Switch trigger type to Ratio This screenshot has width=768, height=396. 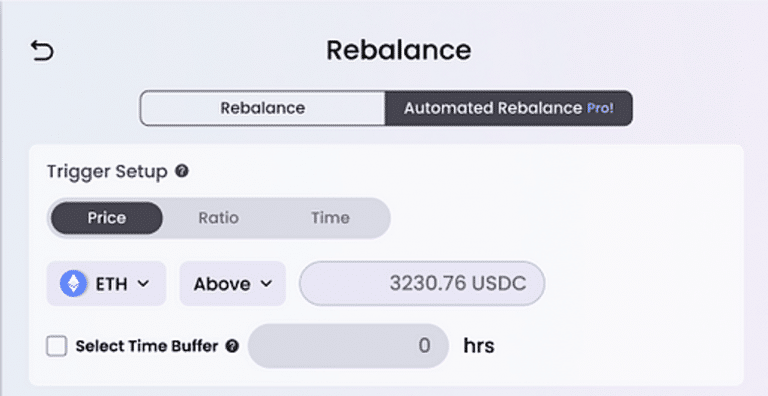218,218
